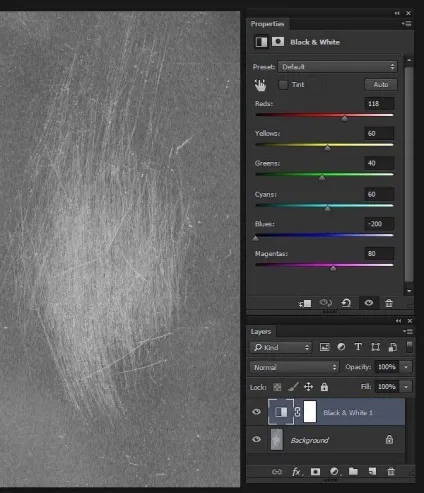Clip adjustment to layer below icon
This screenshot has width=424, height=493.
(x=305, y=303)
